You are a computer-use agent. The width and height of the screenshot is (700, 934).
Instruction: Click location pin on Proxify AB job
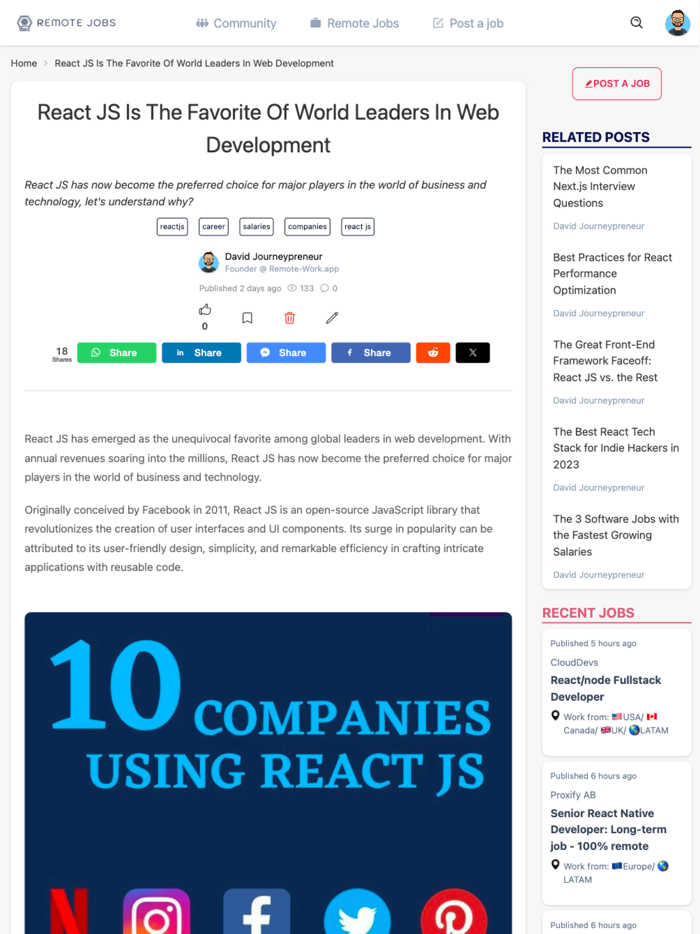click(555, 865)
